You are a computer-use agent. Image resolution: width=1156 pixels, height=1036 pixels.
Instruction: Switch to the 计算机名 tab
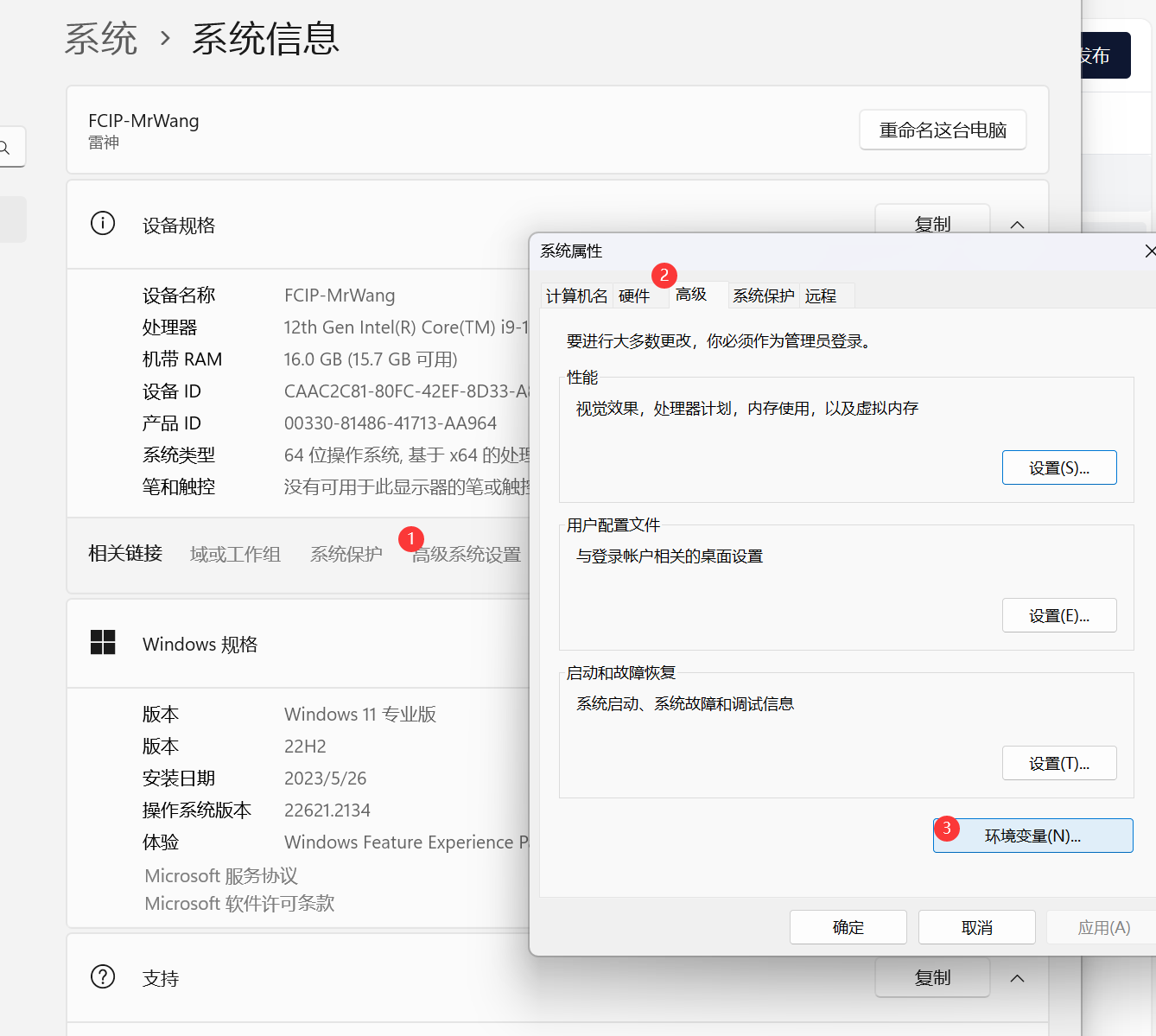click(576, 296)
